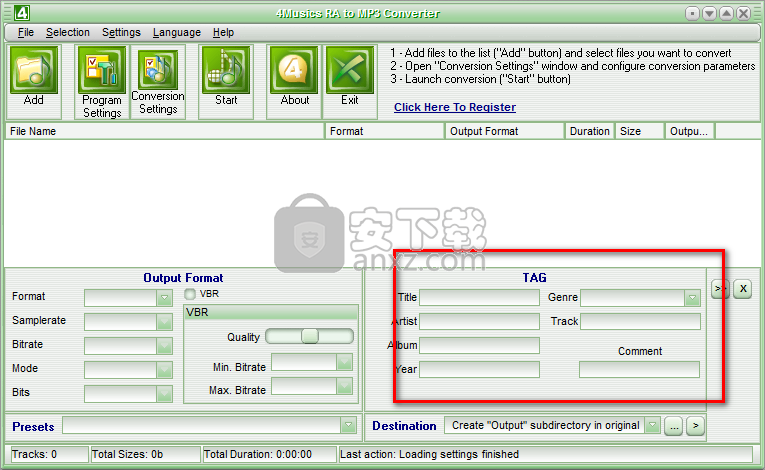Click the Size column header

click(640, 131)
